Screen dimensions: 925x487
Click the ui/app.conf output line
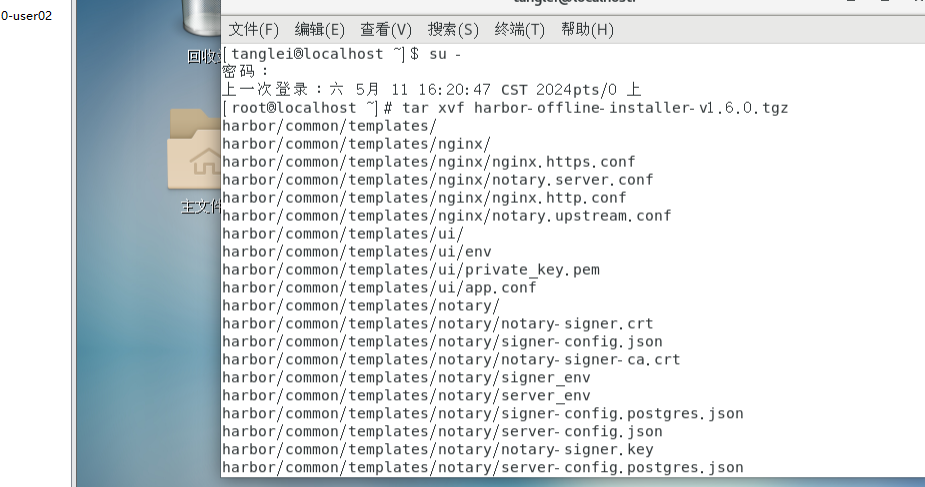point(379,287)
